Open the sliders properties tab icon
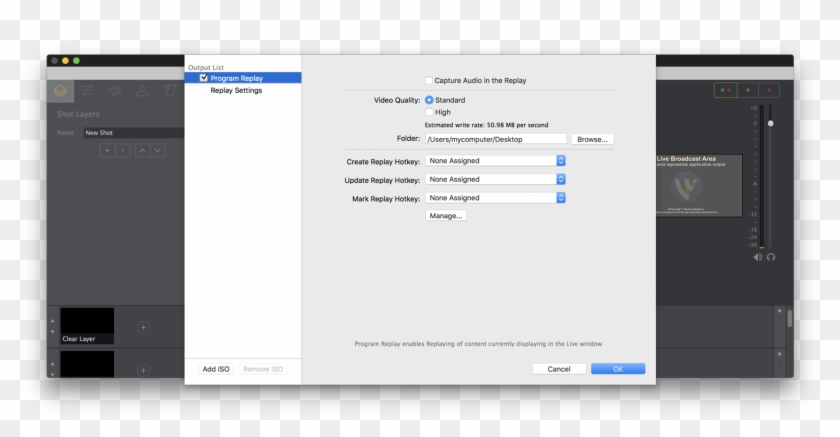Image resolution: width=840 pixels, height=437 pixels. [x=87, y=91]
